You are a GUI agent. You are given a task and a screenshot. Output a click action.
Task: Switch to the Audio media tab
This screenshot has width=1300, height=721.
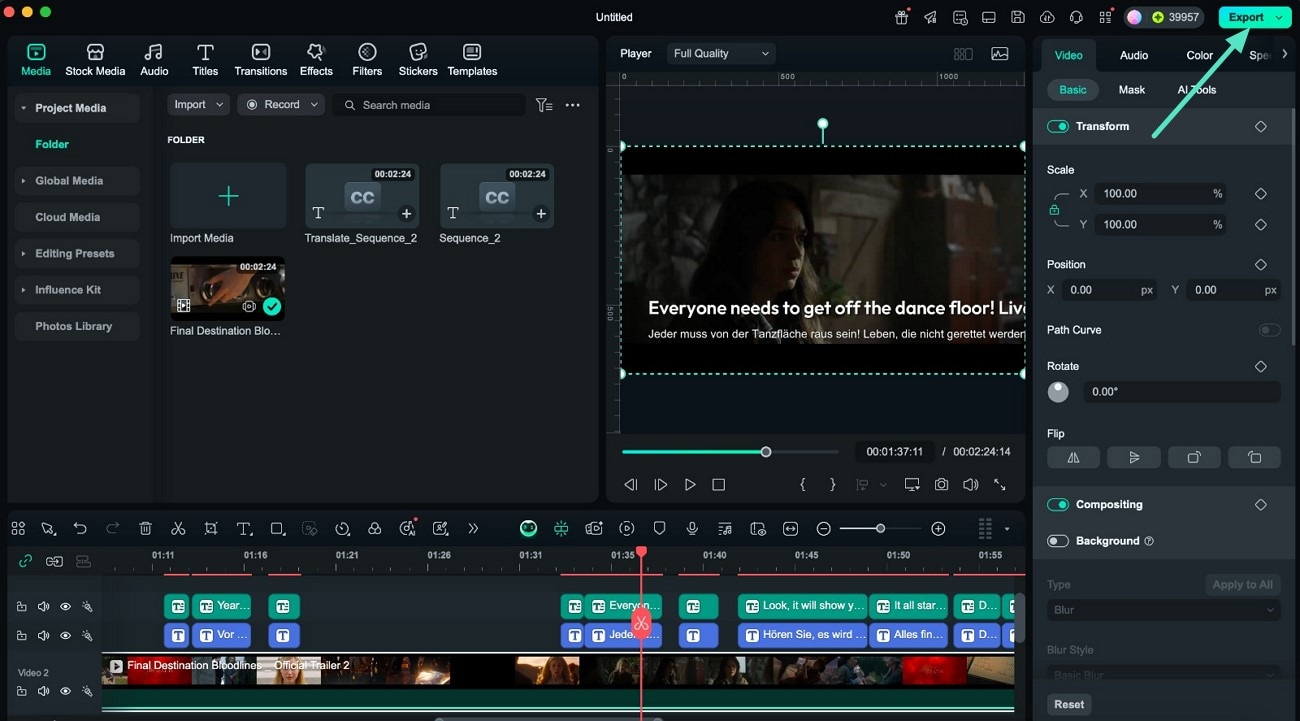[x=154, y=60]
